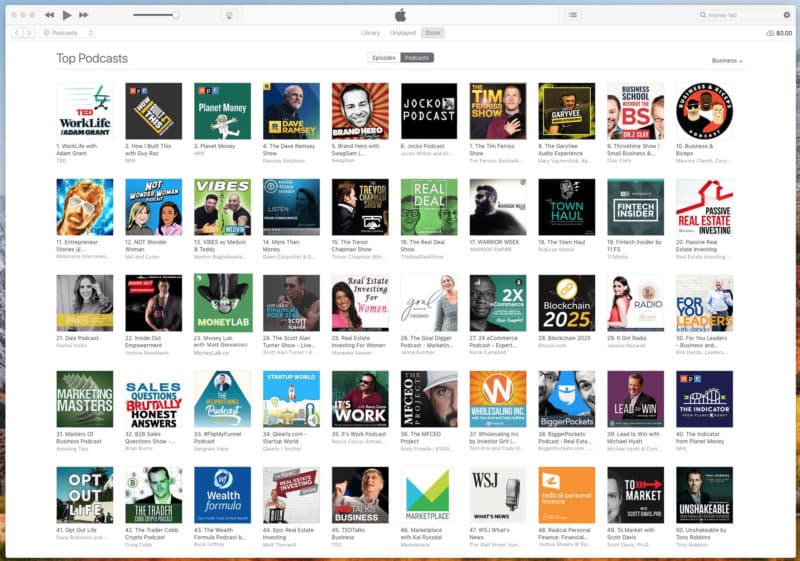Open the Business School Without the BS artwork
The width and height of the screenshot is (800, 561).
[636, 111]
